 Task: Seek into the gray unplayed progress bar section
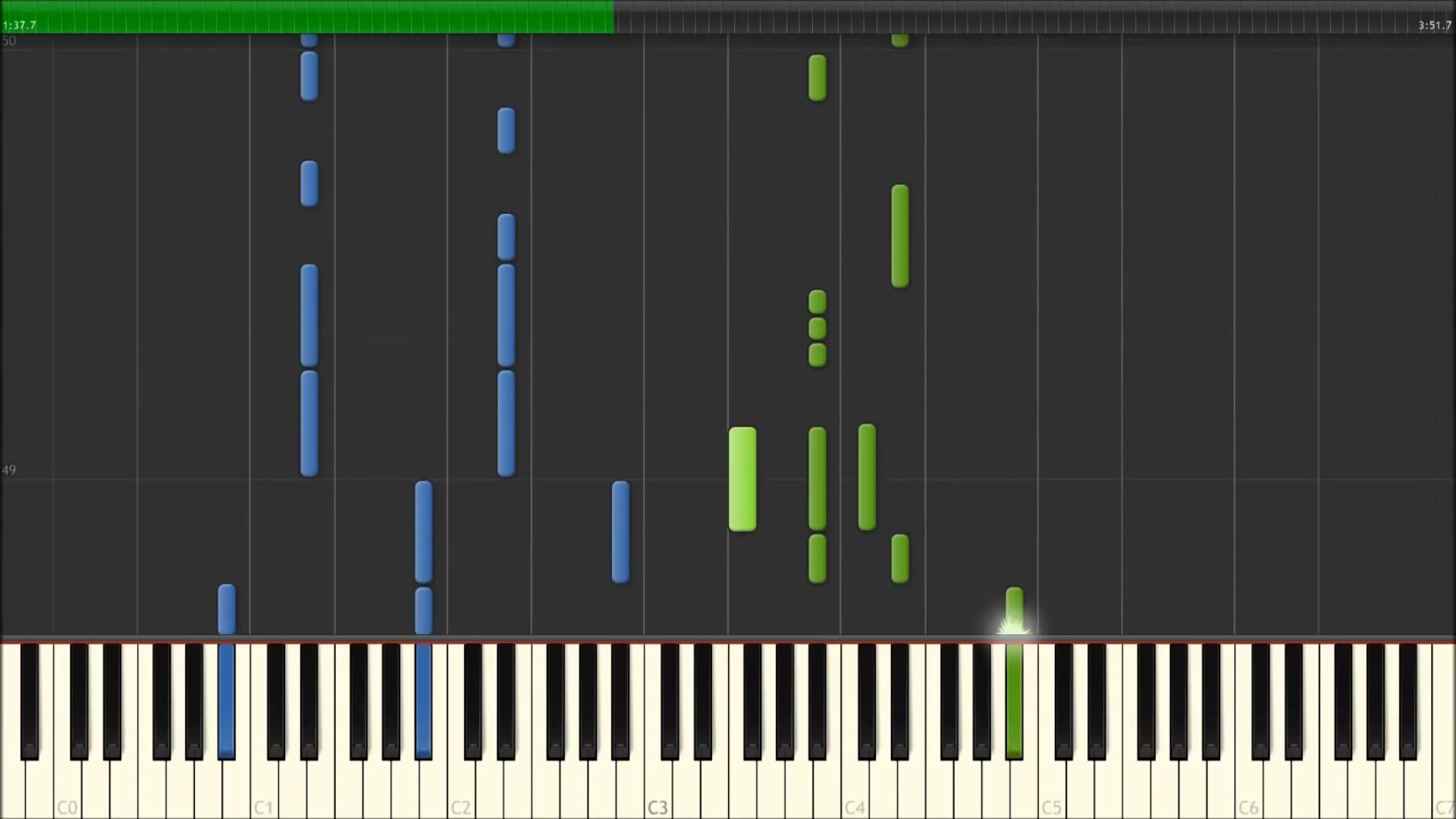[x=1035, y=17]
